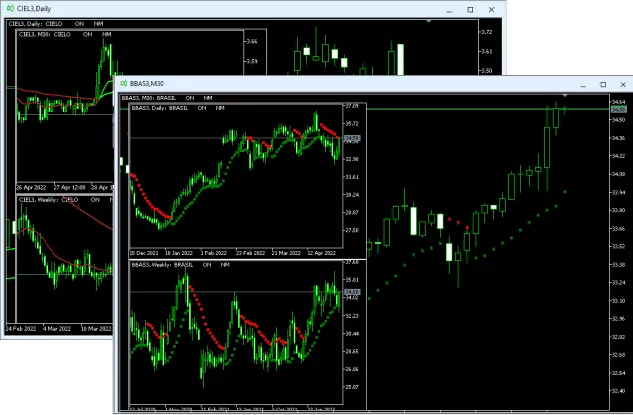633x415 pixels.
Task: Close the CIEL3,Daily chart window
Action: tap(493, 9)
